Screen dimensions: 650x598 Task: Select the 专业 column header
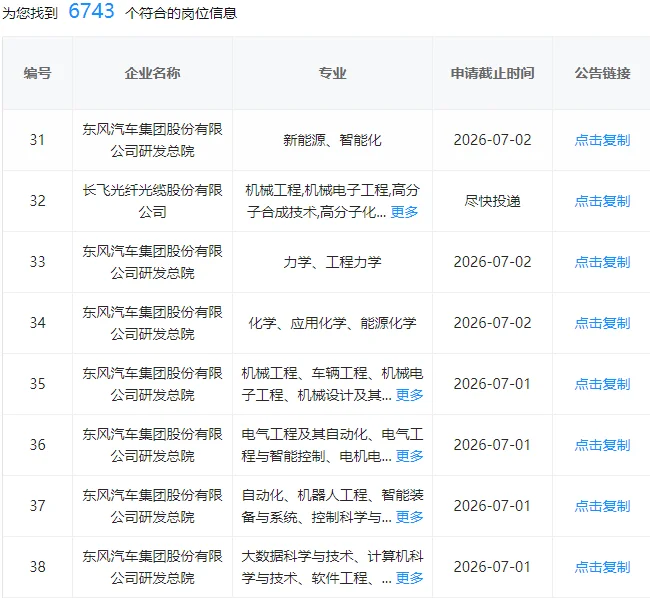pos(332,73)
